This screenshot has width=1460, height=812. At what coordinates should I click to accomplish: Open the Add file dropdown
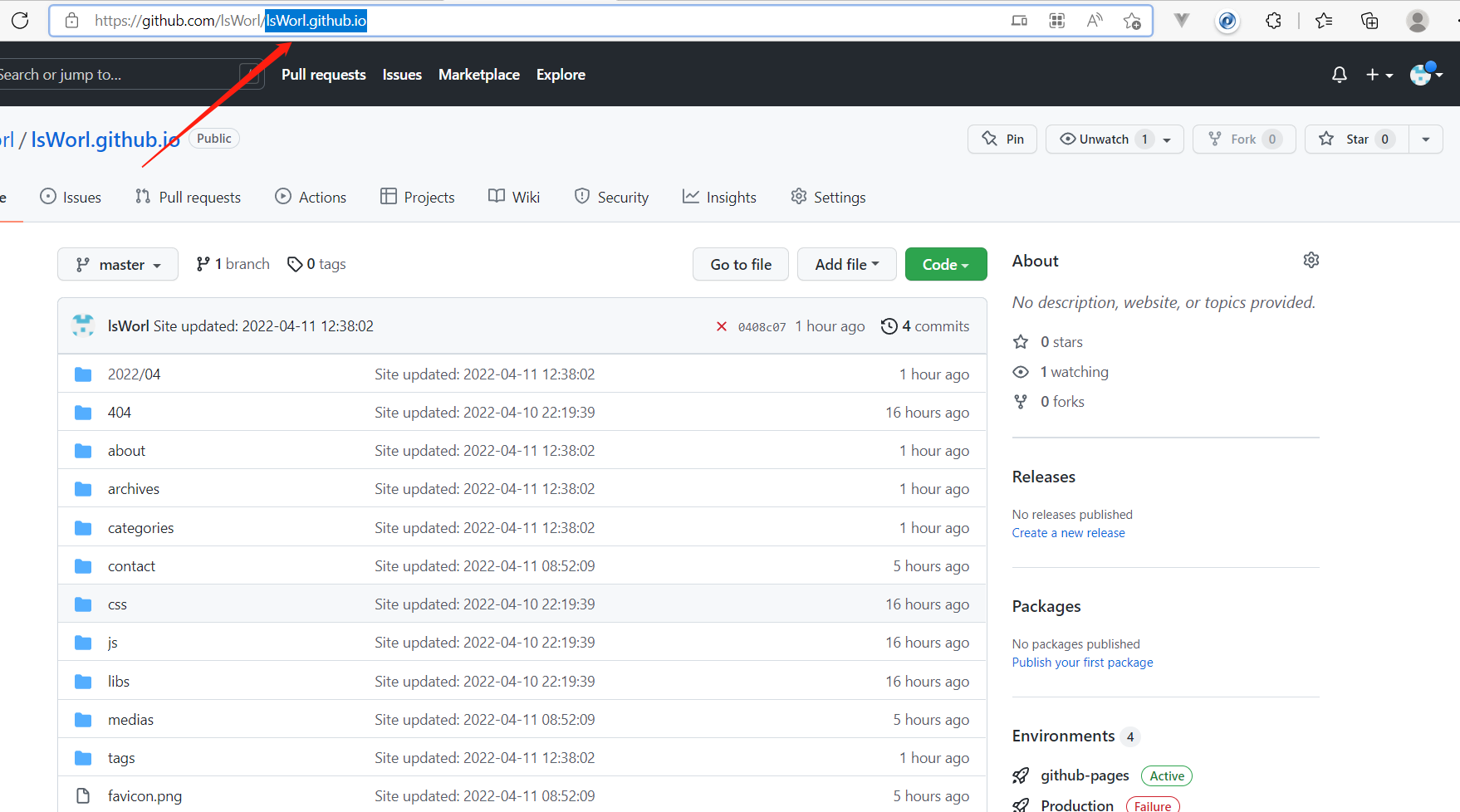tap(847, 265)
